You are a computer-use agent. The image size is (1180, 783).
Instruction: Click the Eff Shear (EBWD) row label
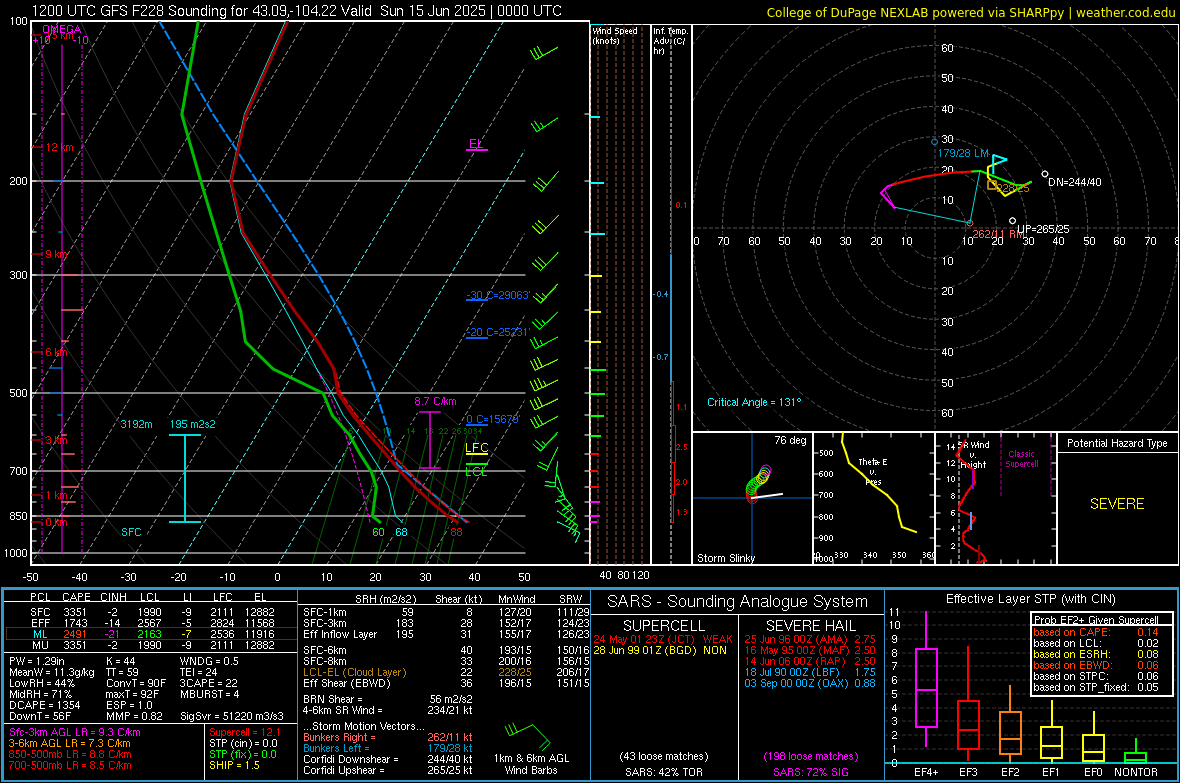(x=347, y=684)
